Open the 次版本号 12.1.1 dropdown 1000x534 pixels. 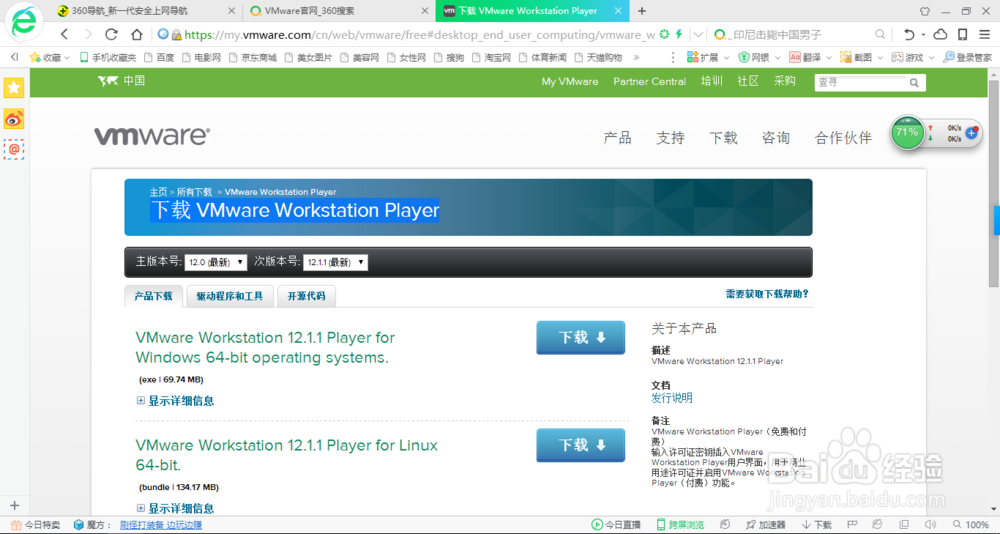[x=335, y=262]
